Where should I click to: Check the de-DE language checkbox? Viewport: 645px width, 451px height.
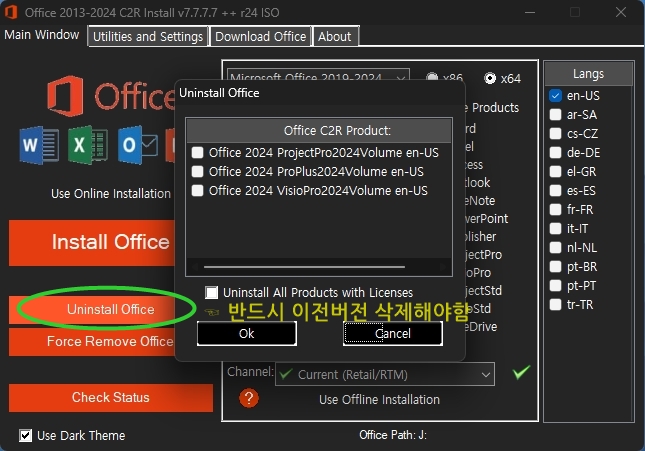555,153
